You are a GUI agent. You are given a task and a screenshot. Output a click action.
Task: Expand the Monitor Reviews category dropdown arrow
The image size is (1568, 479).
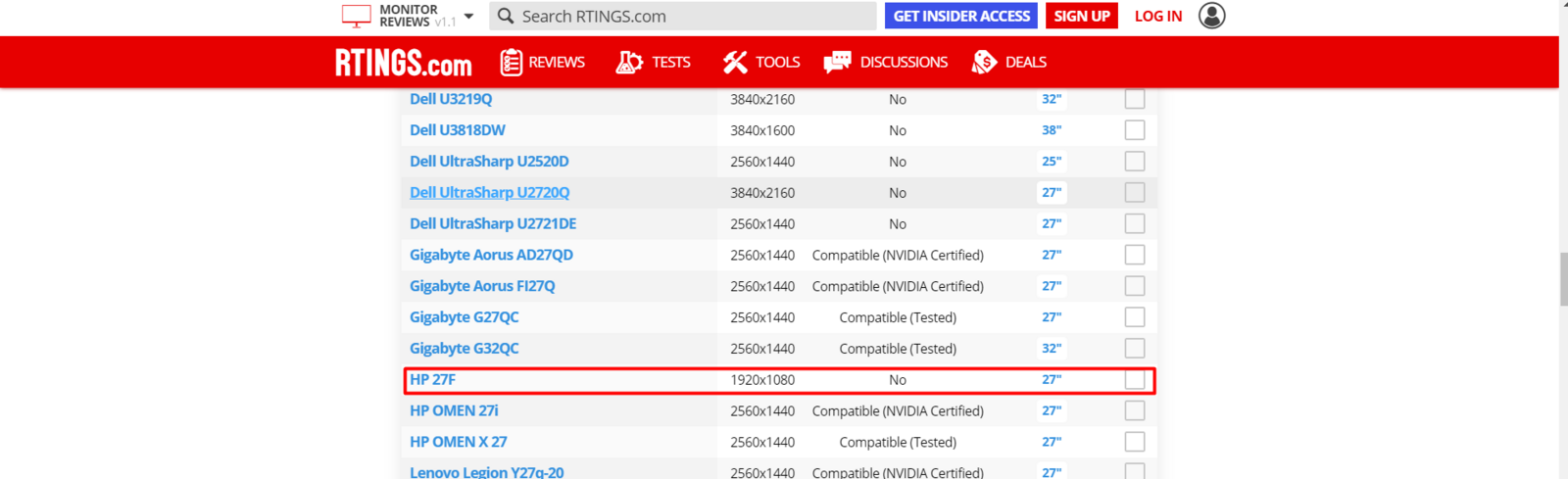coord(468,17)
